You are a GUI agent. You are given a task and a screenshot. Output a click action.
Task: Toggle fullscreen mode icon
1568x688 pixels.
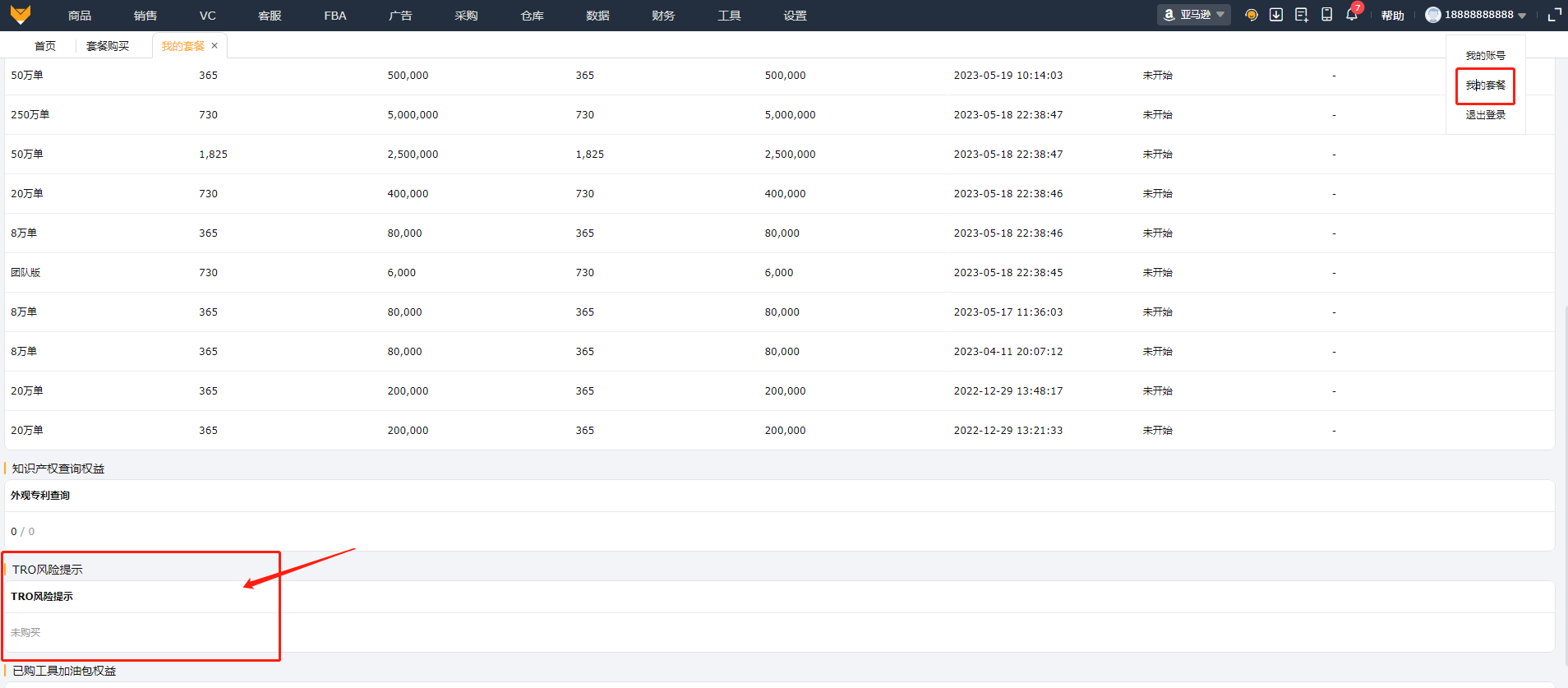(1555, 15)
